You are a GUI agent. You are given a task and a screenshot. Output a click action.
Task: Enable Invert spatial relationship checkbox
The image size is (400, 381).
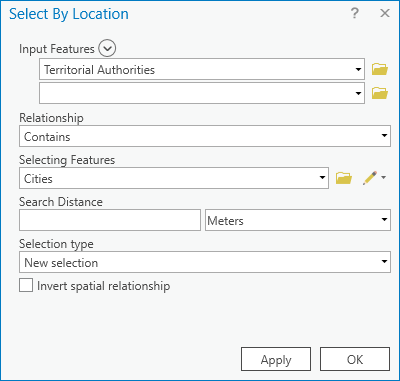tap(26, 286)
